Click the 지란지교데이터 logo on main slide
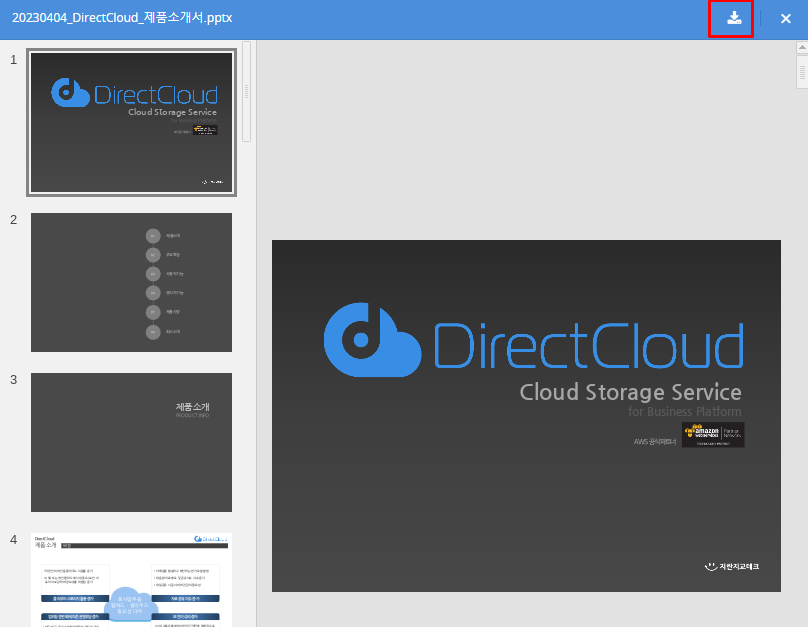The height and width of the screenshot is (627, 808). click(x=731, y=567)
